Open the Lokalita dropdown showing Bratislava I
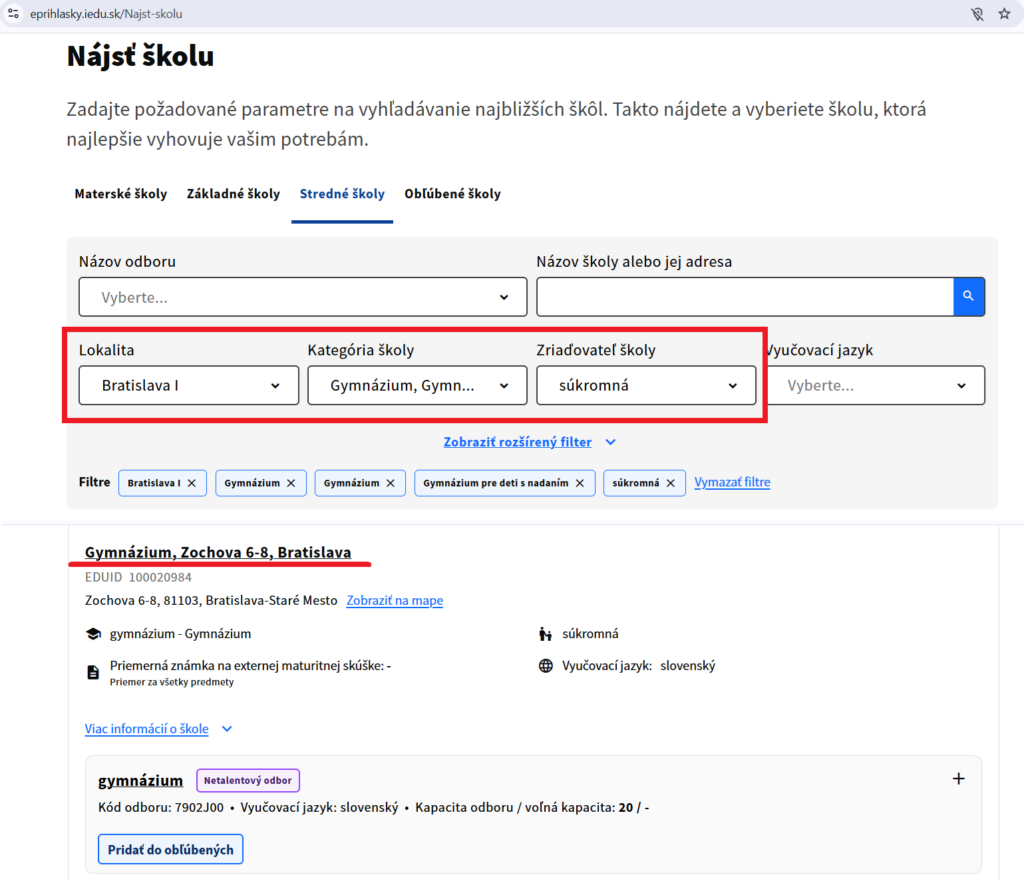The image size is (1024, 883). tap(189, 385)
